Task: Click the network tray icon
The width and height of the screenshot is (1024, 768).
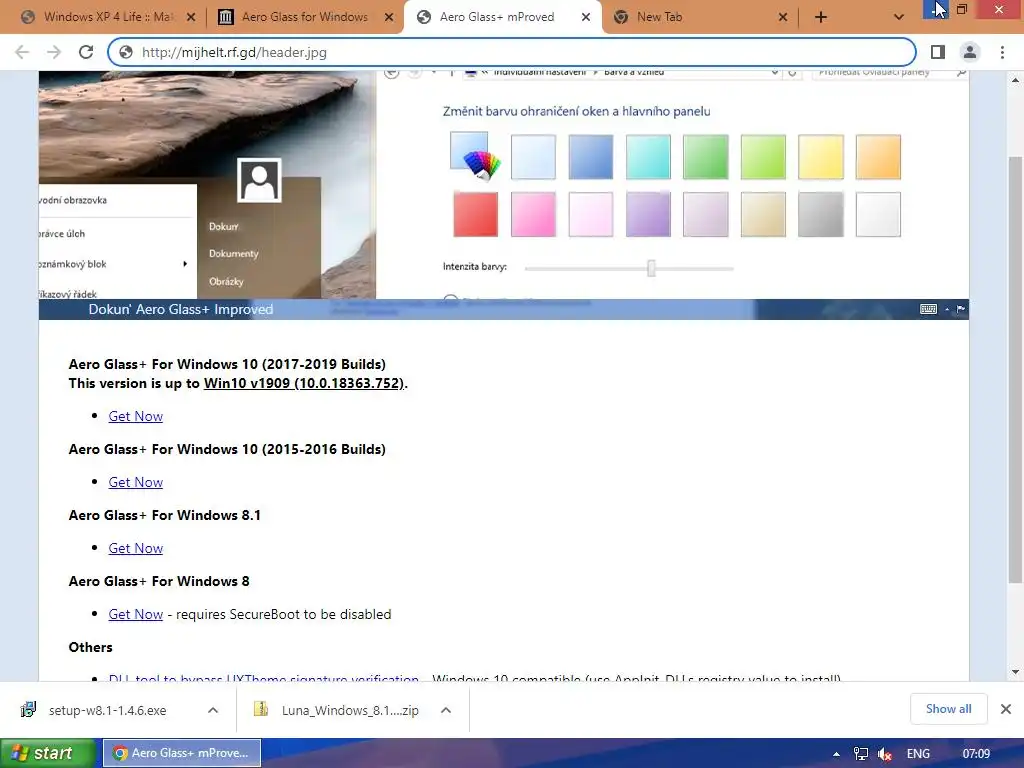Action: click(861, 754)
